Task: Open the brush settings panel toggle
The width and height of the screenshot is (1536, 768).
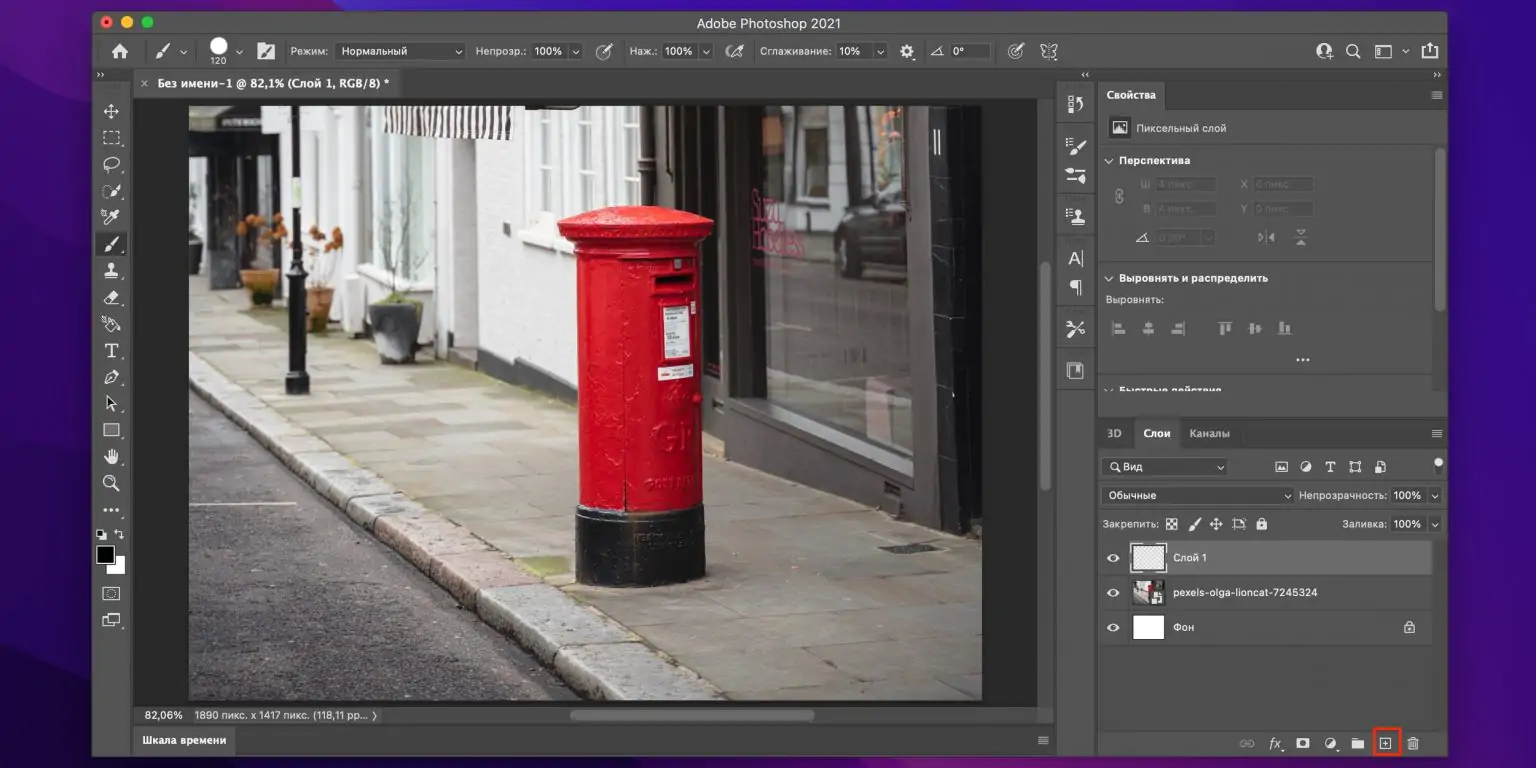Action: click(x=266, y=51)
